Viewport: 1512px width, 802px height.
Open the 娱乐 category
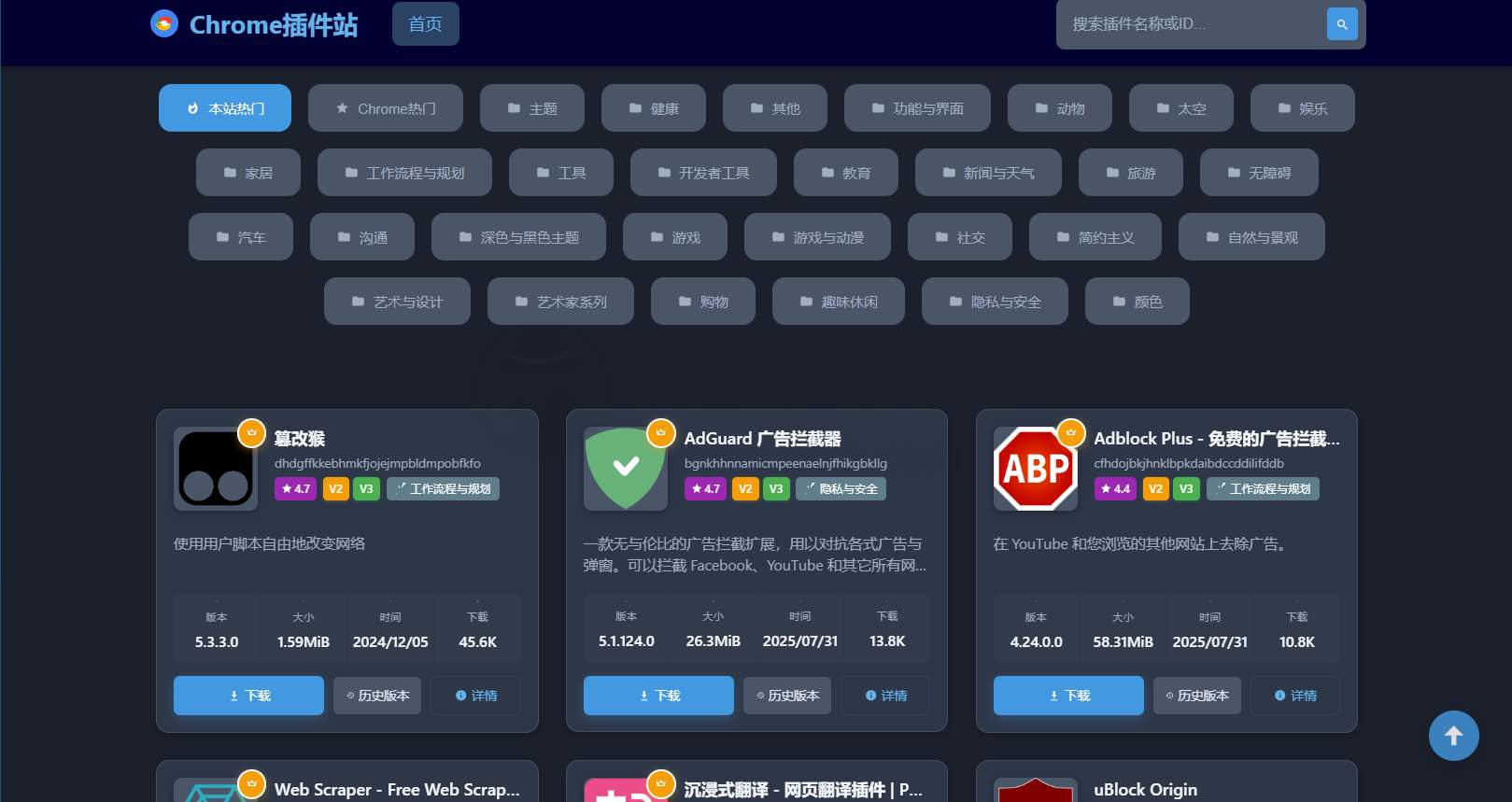tap(1303, 108)
